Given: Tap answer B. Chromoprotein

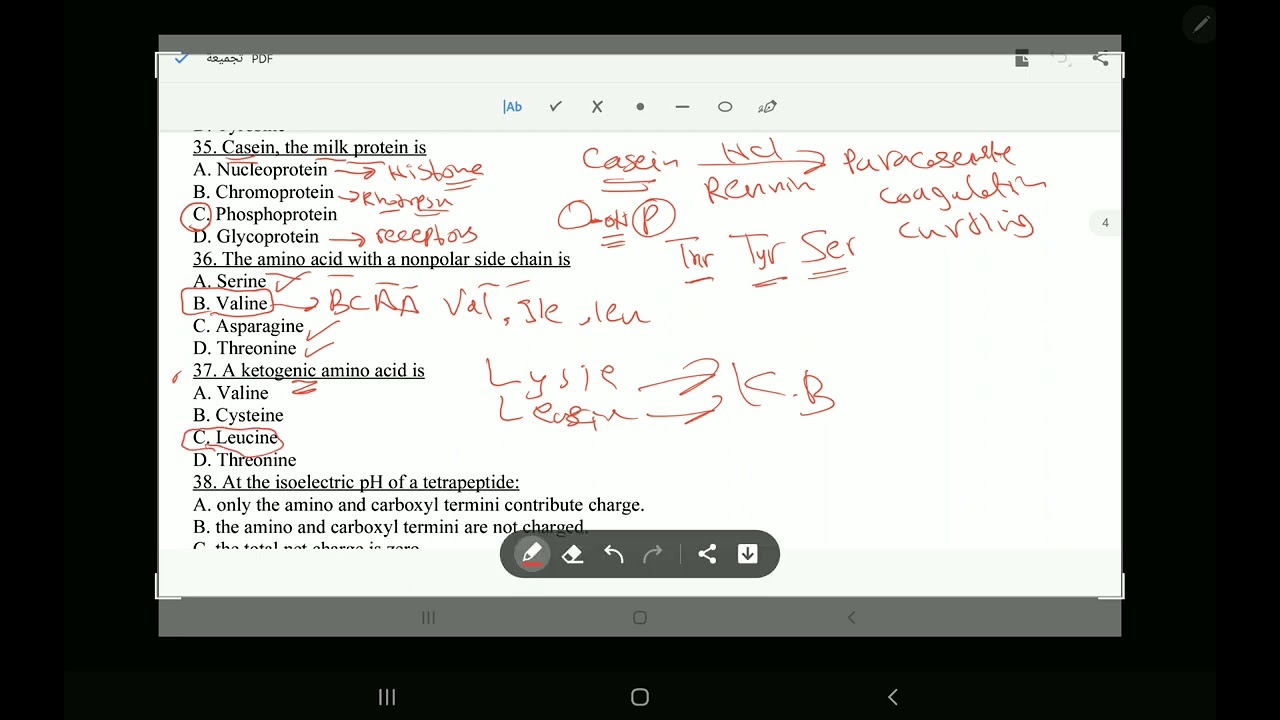Looking at the screenshot, I should pos(263,192).
